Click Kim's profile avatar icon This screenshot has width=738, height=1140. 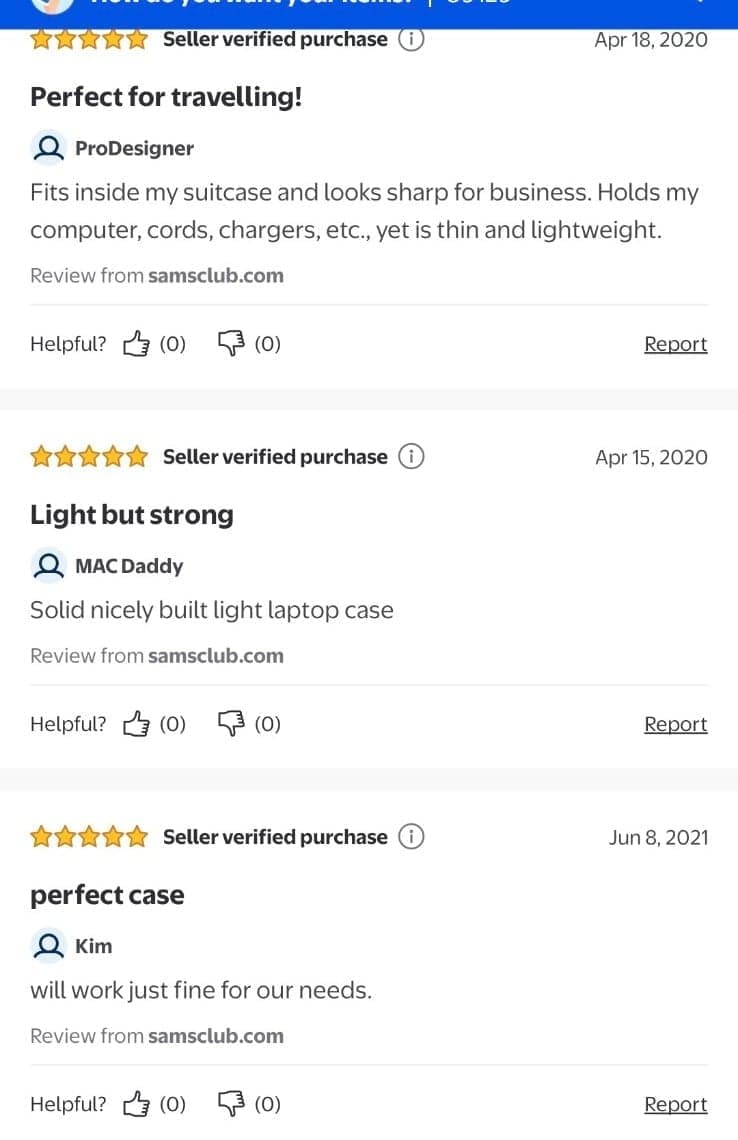pyautogui.click(x=47, y=946)
